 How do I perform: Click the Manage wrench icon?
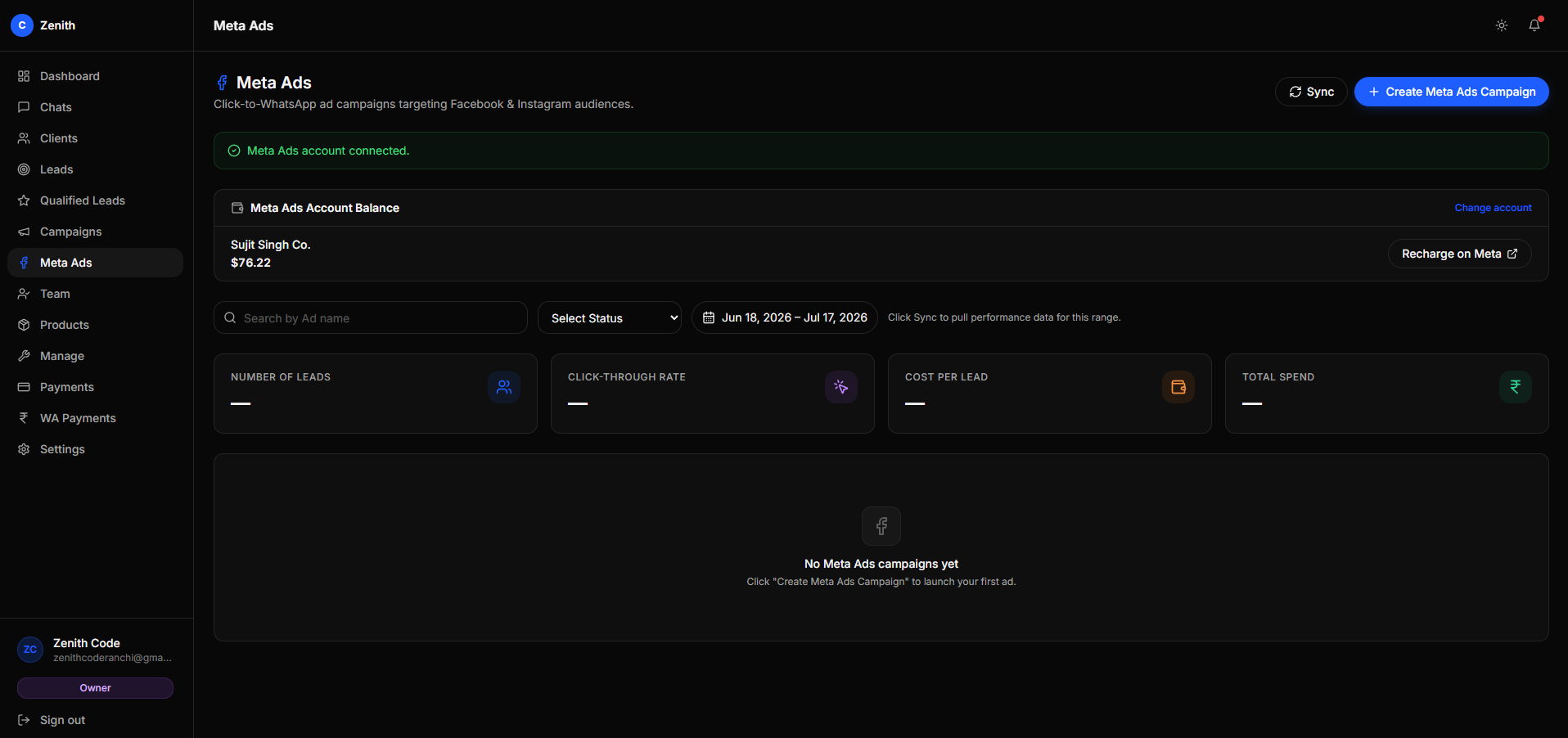point(24,356)
